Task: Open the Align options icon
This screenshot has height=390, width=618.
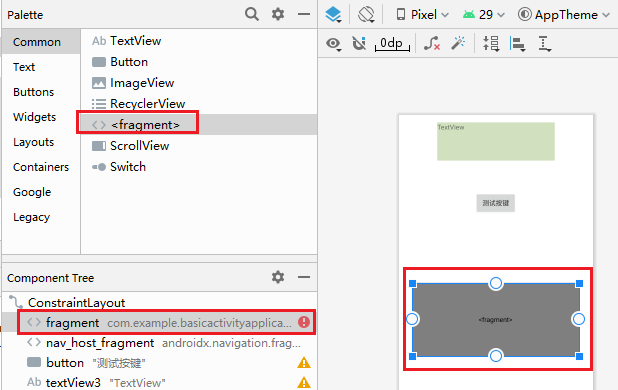Action: 517,44
